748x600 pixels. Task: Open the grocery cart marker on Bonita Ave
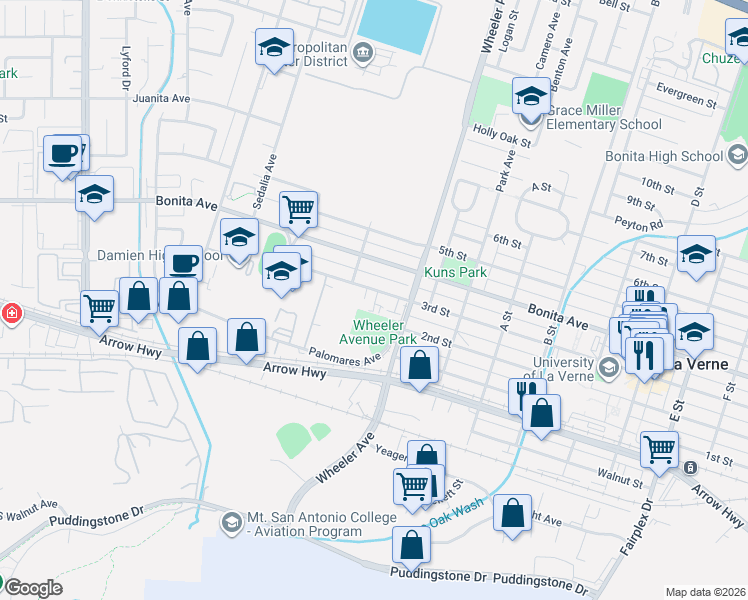[x=298, y=210]
